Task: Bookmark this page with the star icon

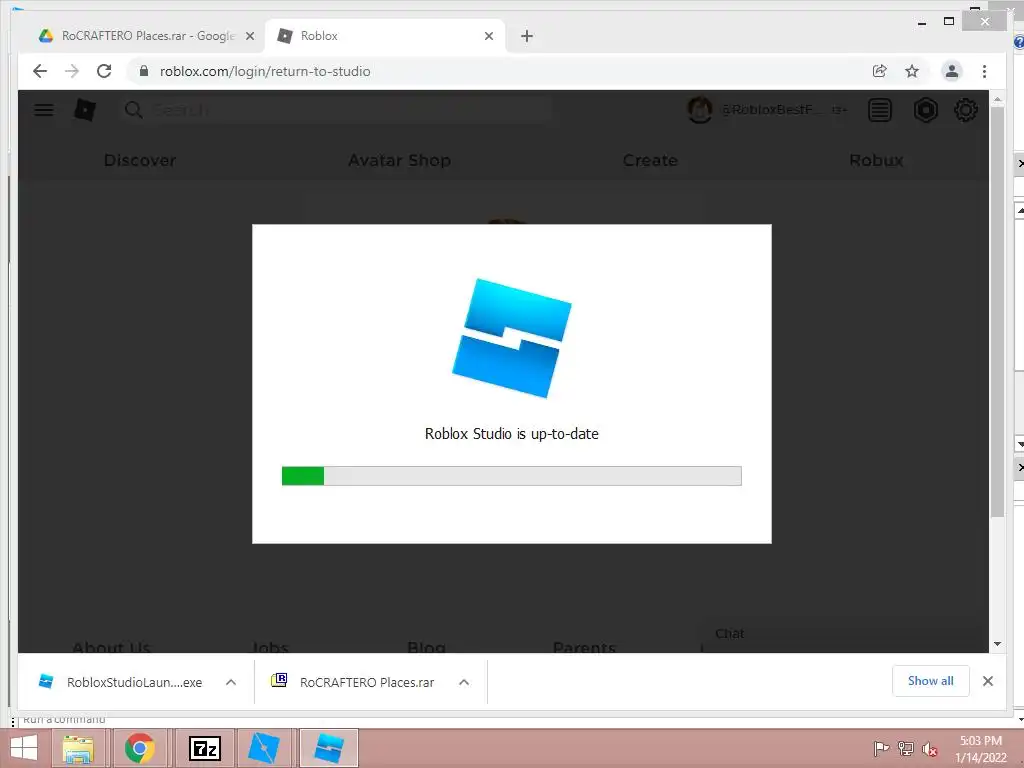Action: (x=912, y=71)
